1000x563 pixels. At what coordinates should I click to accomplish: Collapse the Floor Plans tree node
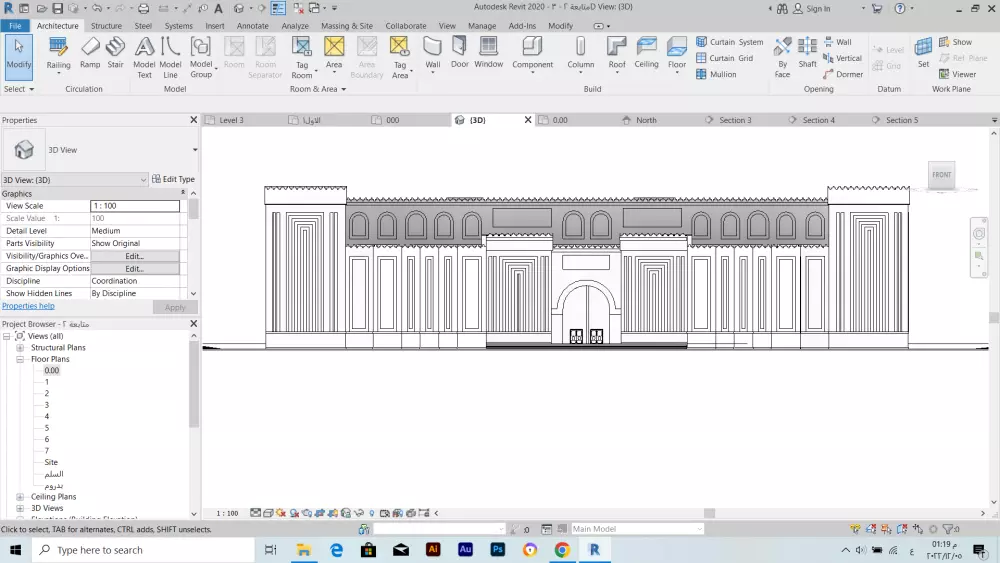pos(20,359)
